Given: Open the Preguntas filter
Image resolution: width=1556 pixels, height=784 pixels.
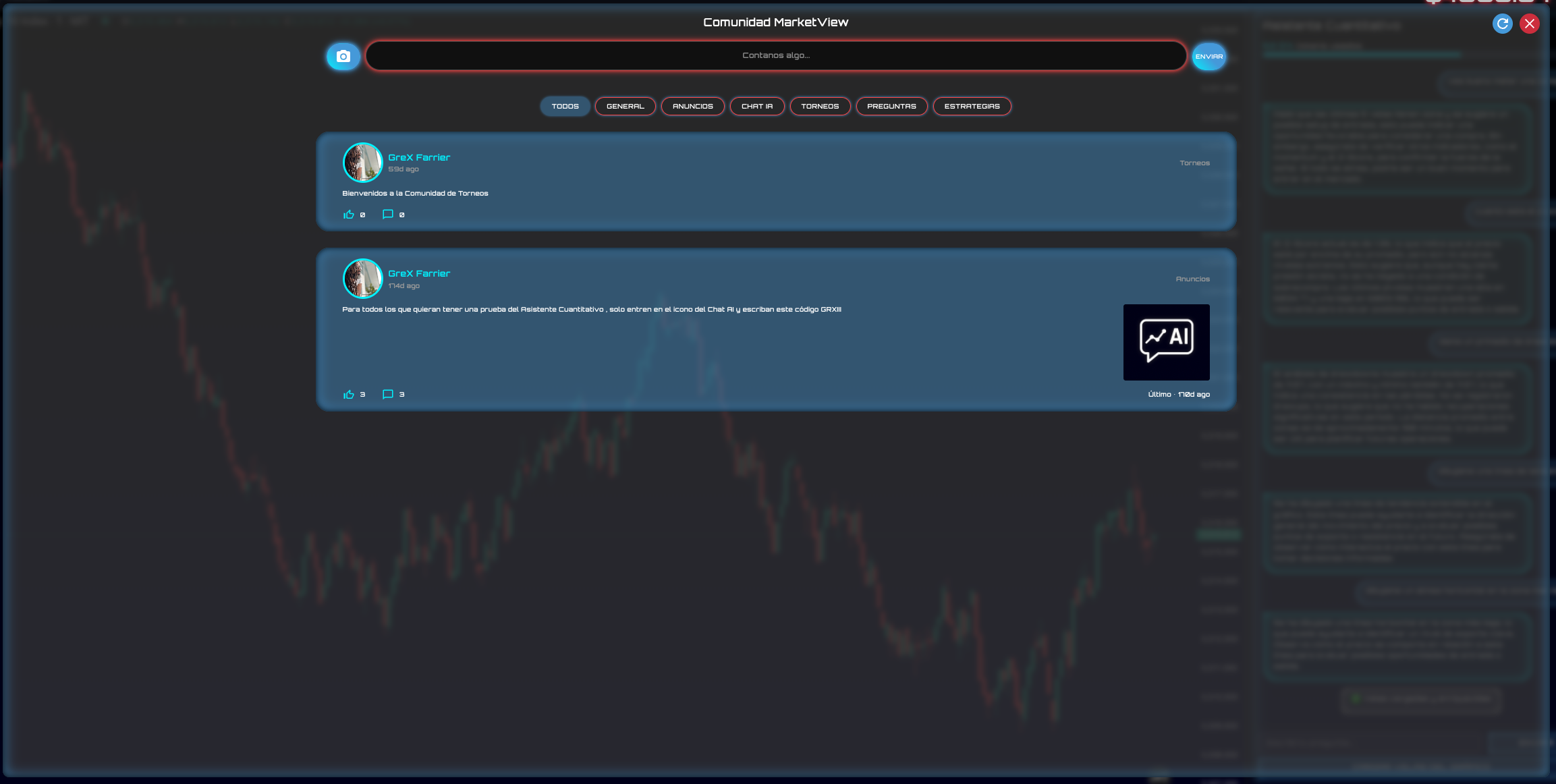Looking at the screenshot, I should [891, 107].
